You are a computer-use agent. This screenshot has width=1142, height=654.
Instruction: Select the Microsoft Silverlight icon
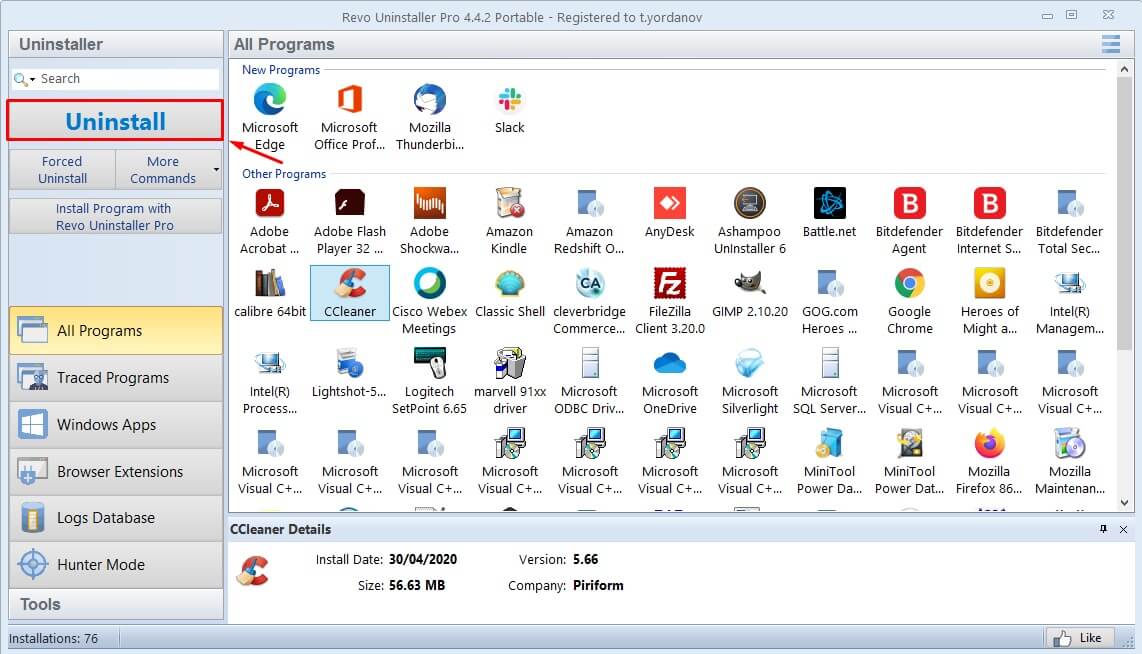[x=749, y=363]
